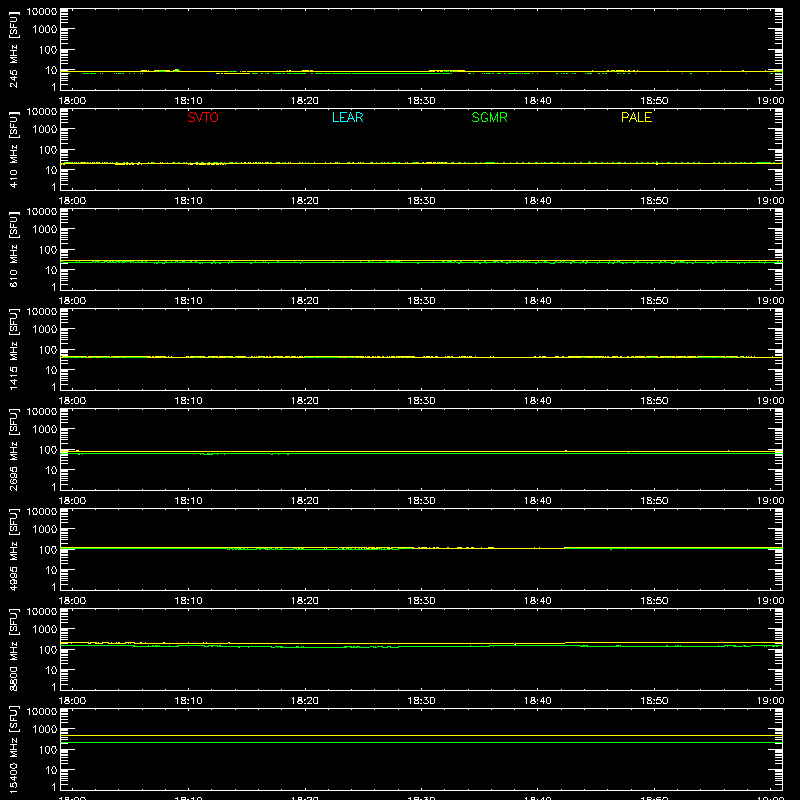Click 18:00 time label under 4995 MHz plot

click(x=72, y=601)
